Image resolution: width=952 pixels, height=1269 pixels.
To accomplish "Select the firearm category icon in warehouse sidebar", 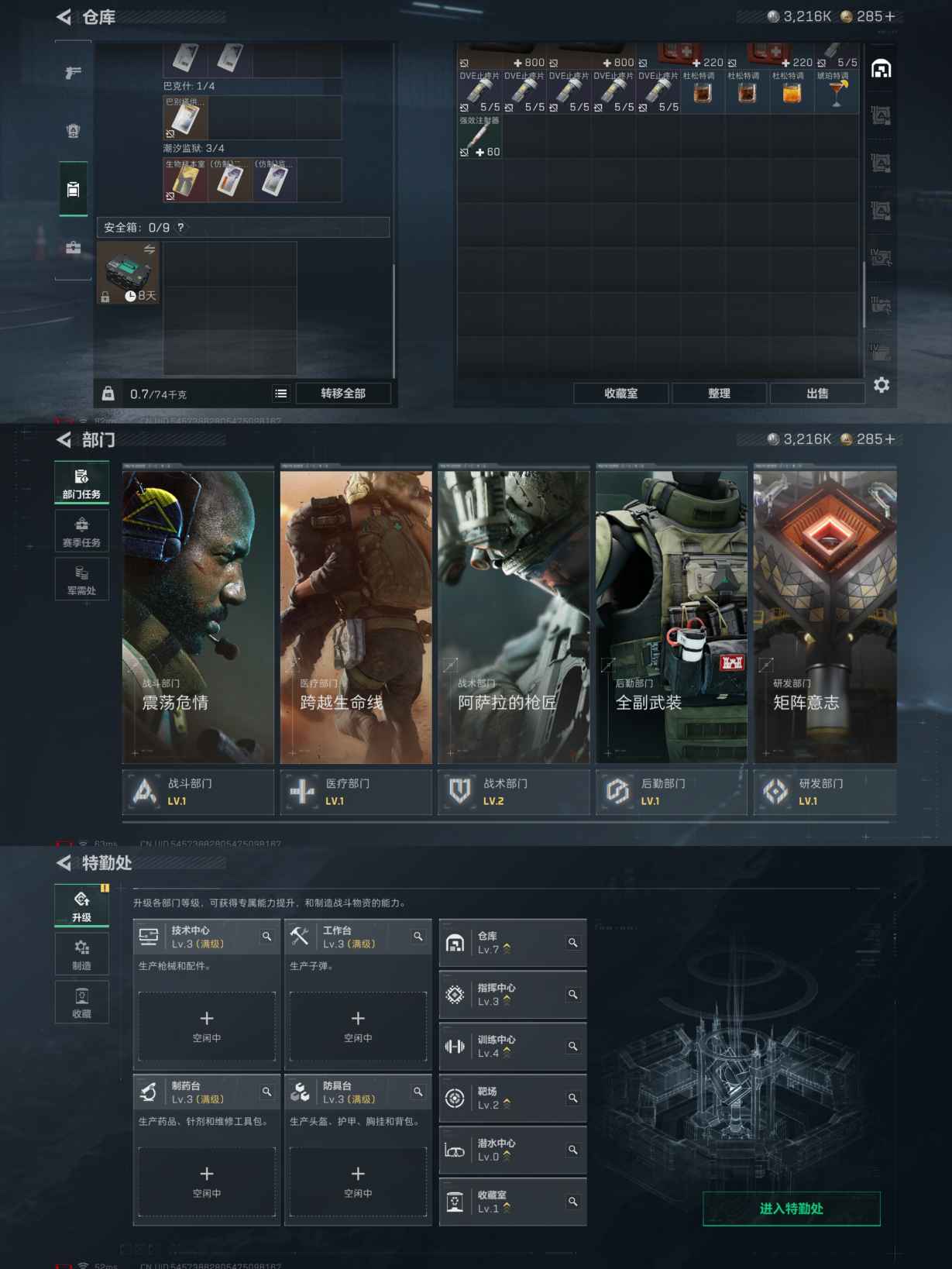I will 74,73.
